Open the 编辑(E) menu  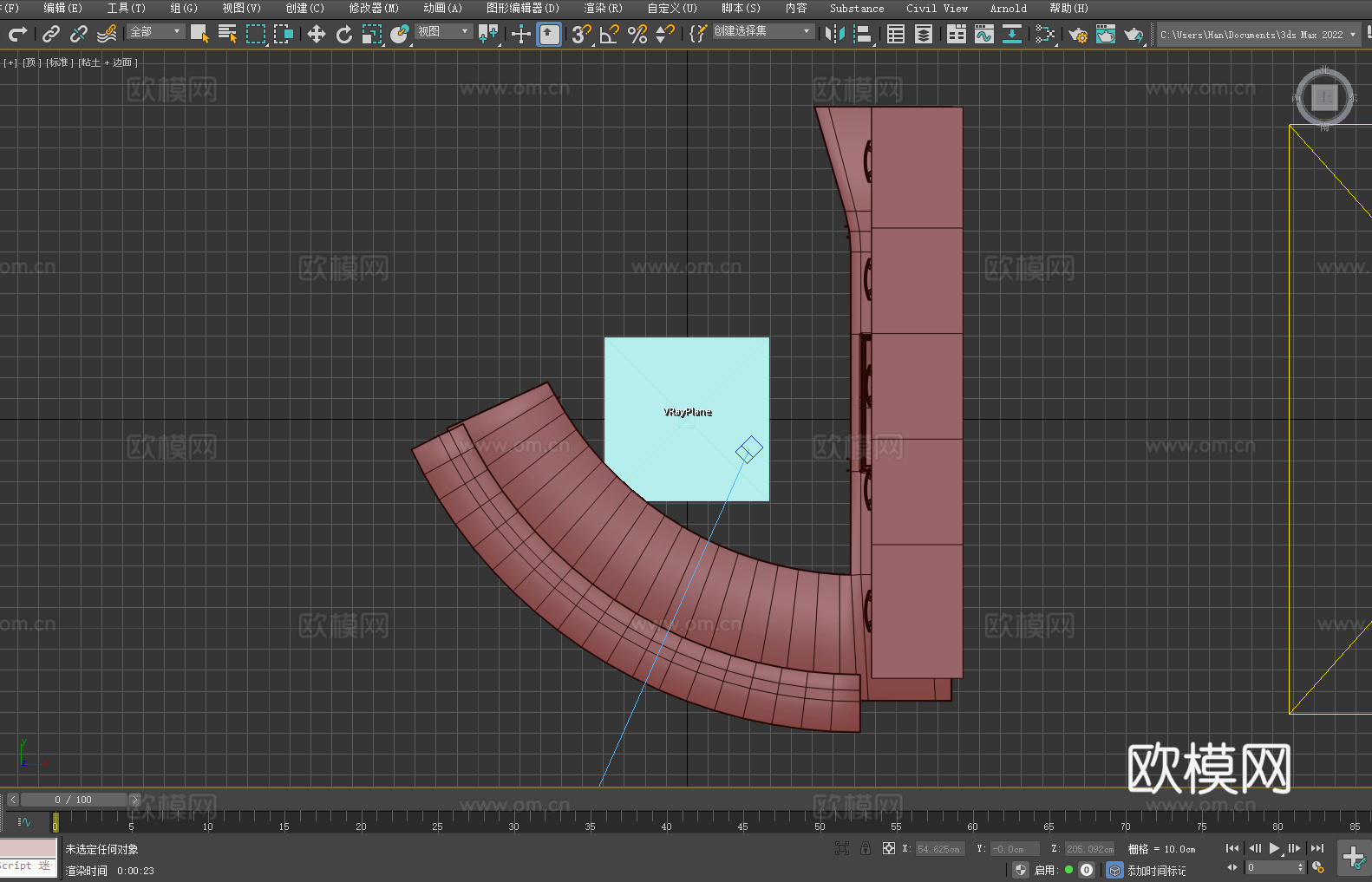tap(62, 8)
